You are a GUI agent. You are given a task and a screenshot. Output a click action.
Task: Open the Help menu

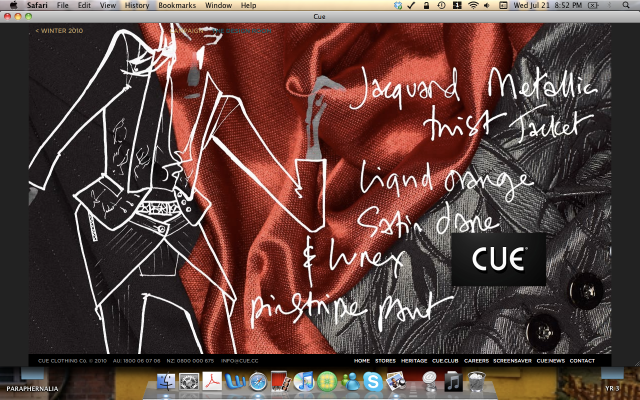(249, 5)
